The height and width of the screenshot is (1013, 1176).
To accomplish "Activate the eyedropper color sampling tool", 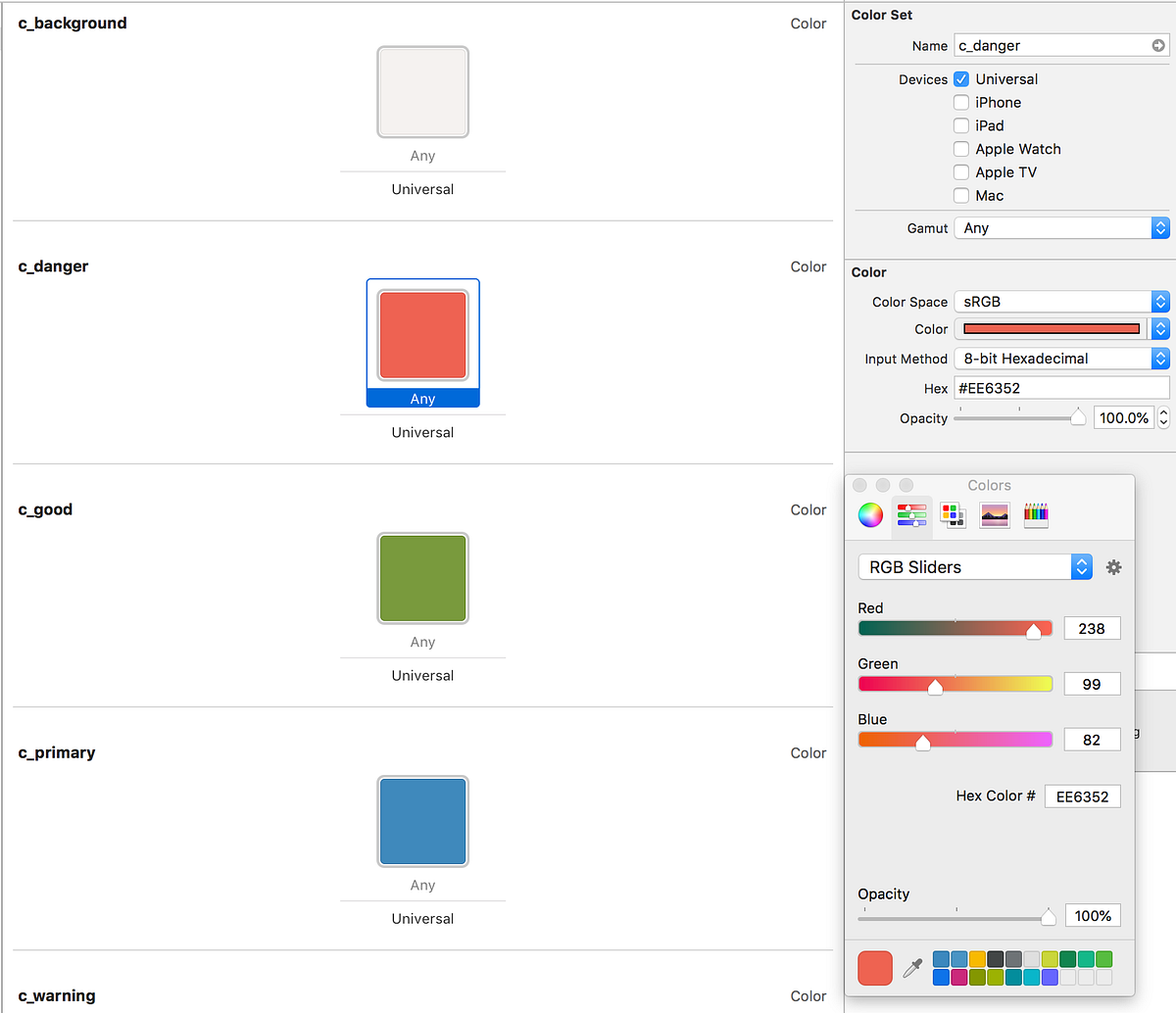I will [x=911, y=968].
